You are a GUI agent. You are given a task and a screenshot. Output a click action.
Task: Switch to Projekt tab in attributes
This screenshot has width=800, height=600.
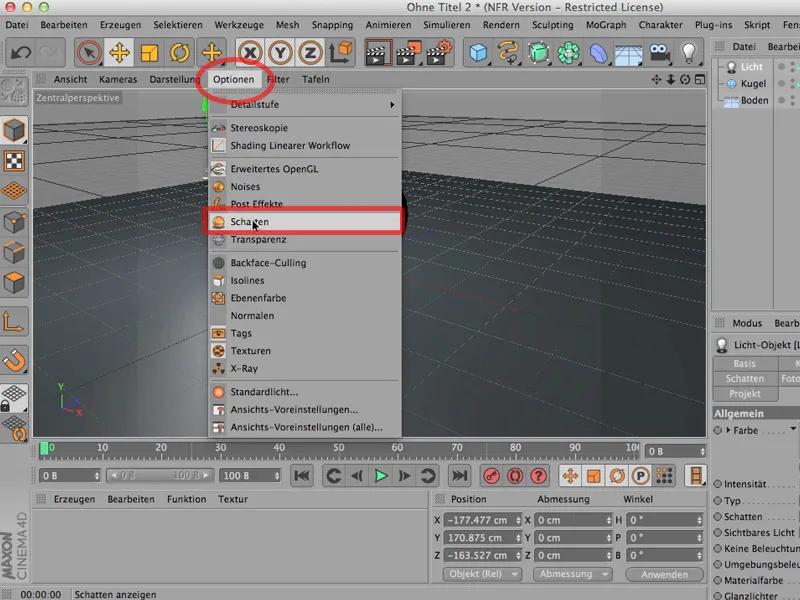744,394
